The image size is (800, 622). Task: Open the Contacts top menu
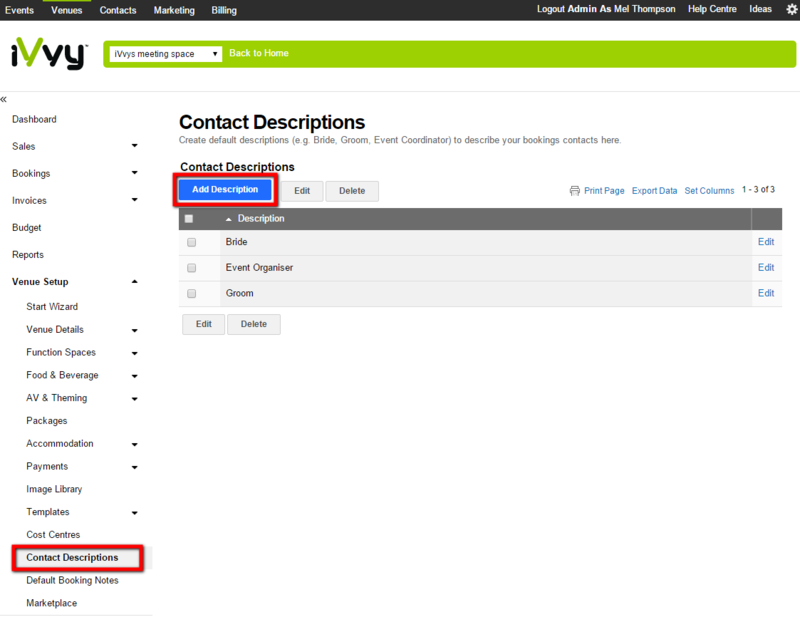[118, 10]
